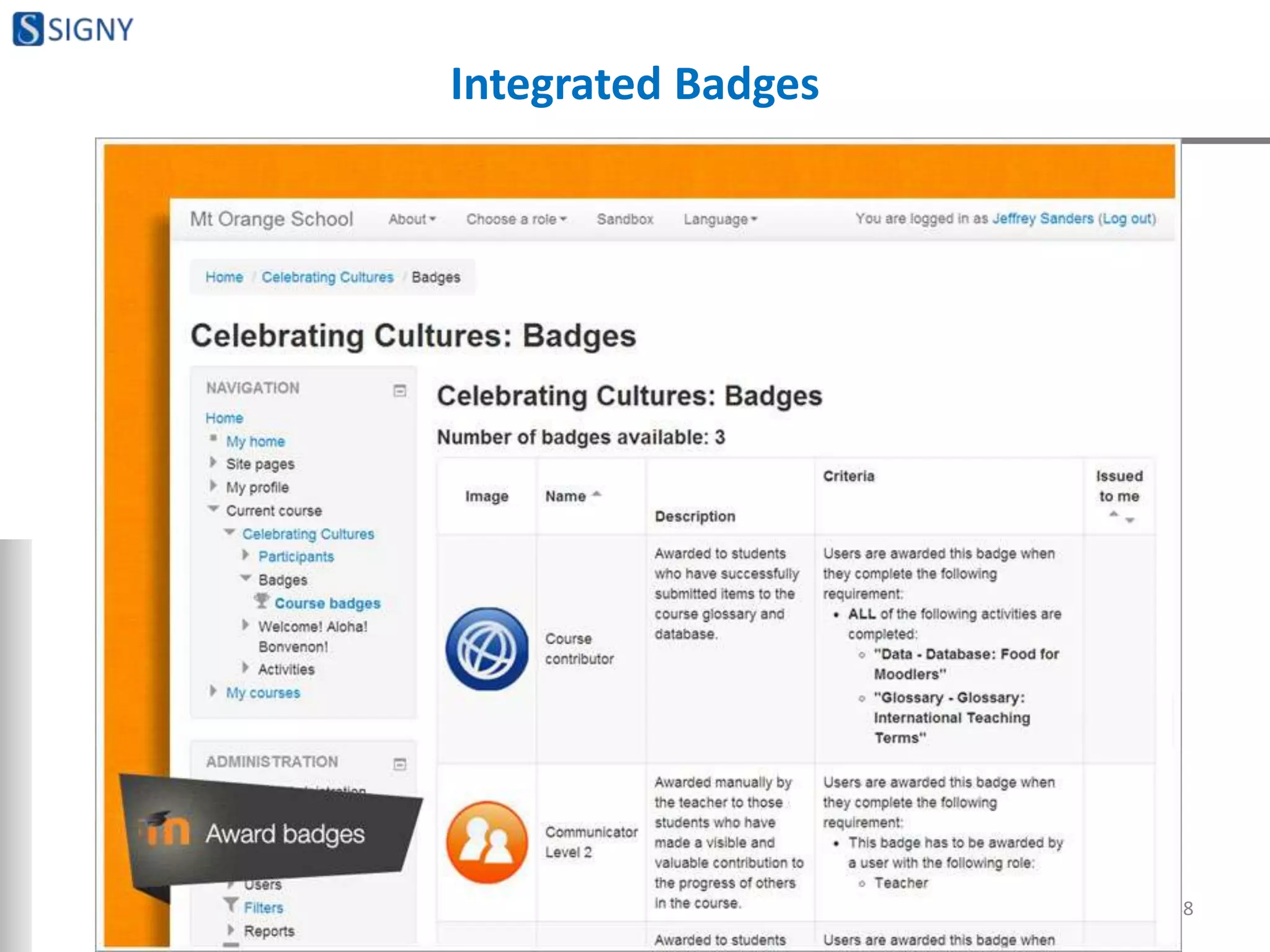Viewport: 1270px width, 952px height.
Task: Click the Image column header
Action: coord(487,496)
